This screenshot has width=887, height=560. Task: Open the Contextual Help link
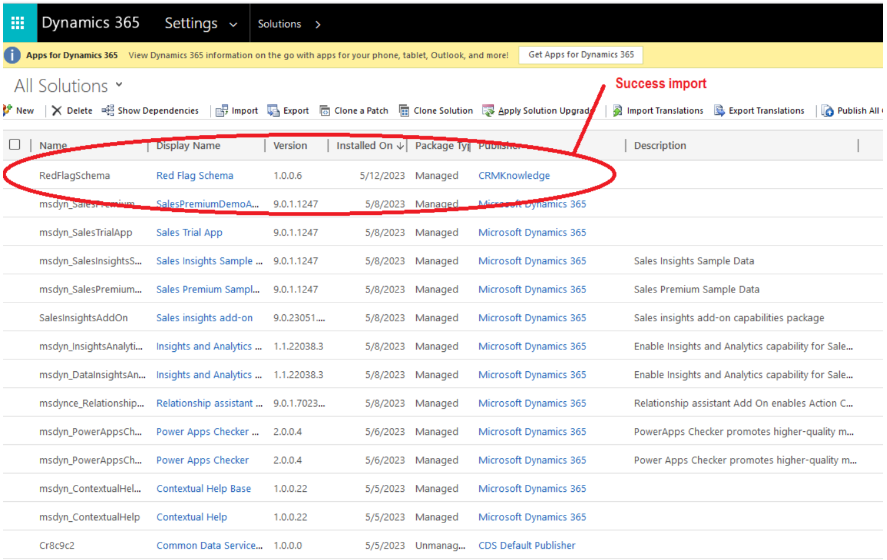pos(192,517)
